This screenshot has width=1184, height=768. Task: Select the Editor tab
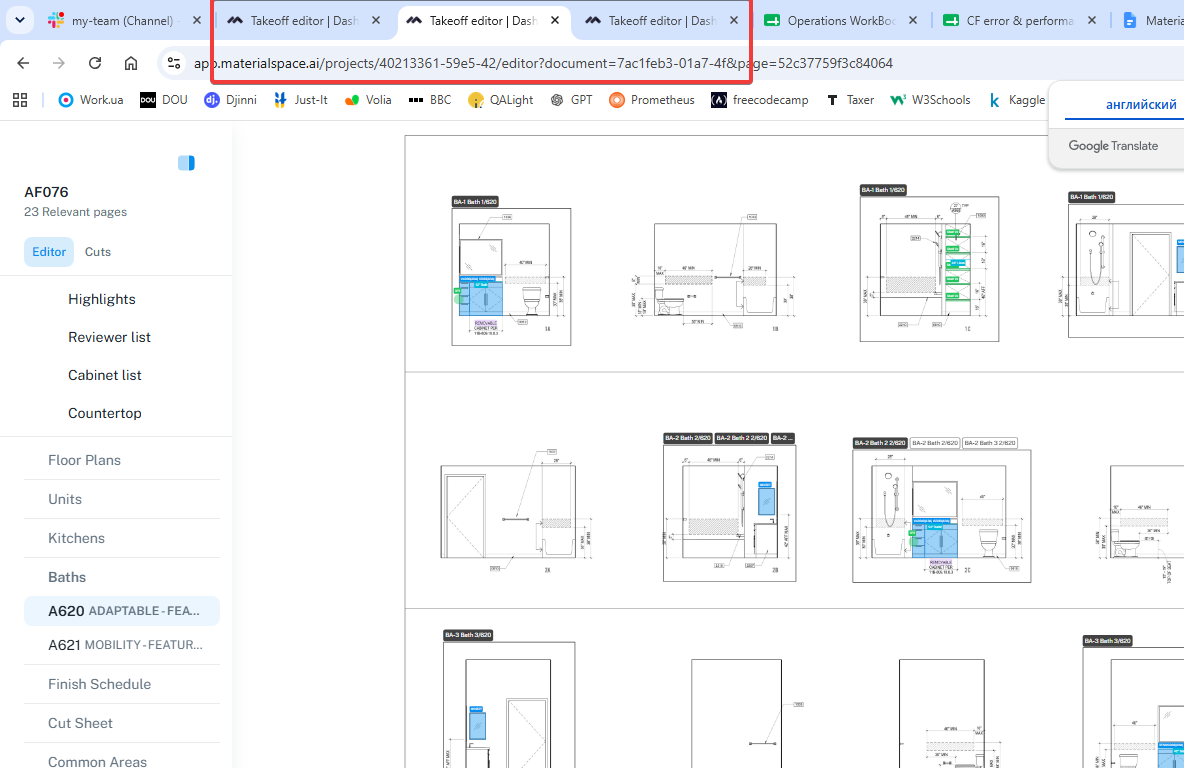(49, 252)
